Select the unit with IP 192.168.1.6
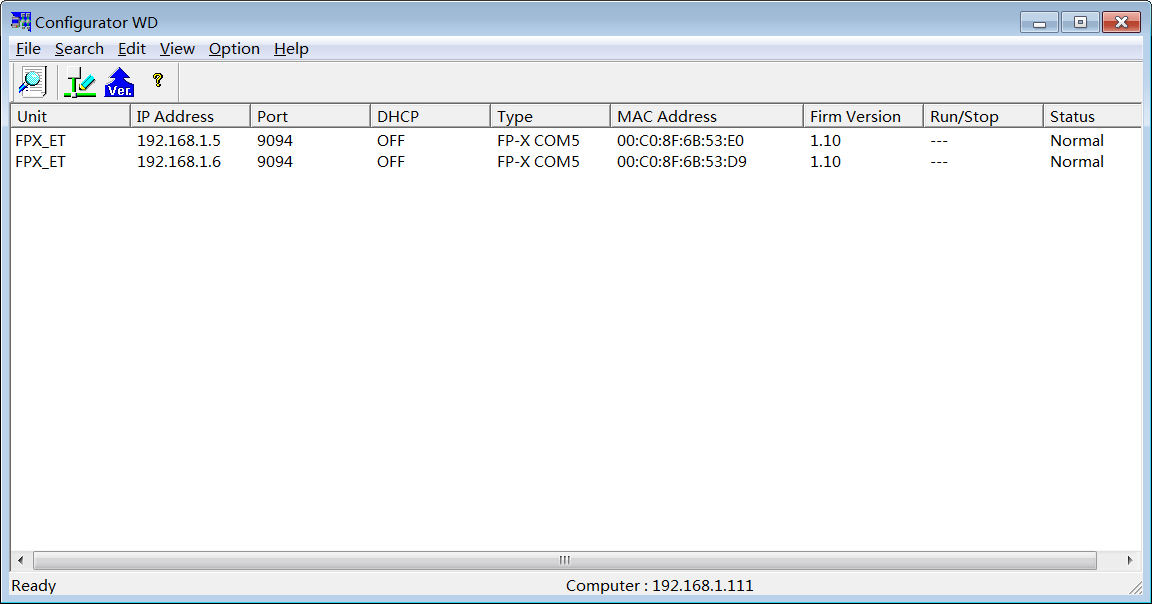Viewport: 1152px width, 604px height. [x=178, y=162]
